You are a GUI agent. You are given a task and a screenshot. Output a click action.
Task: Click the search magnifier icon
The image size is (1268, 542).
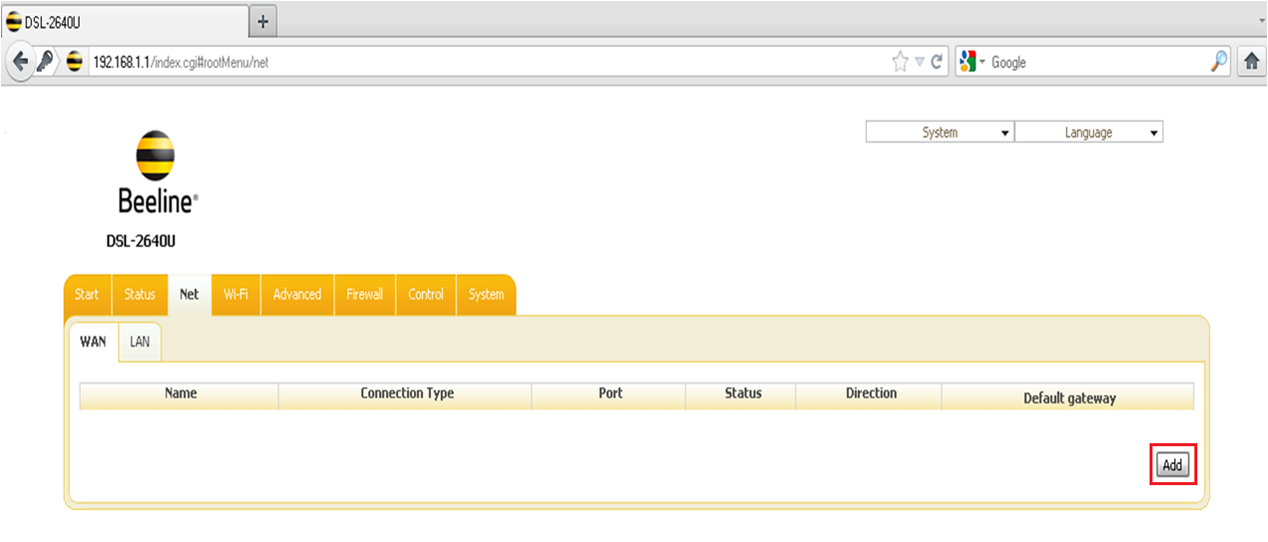pyautogui.click(x=1218, y=62)
